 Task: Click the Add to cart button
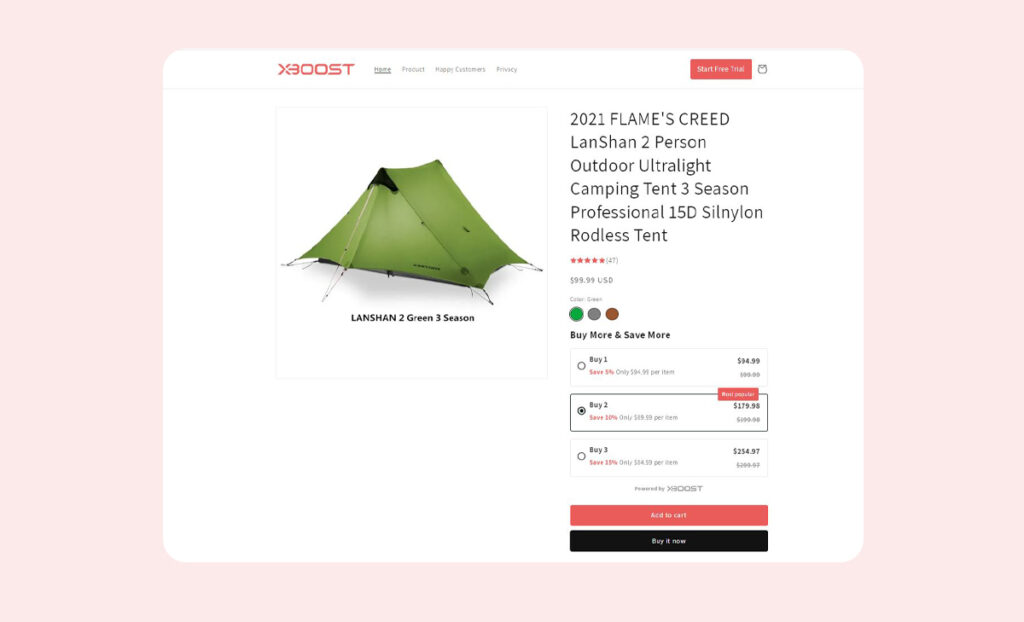coord(669,516)
